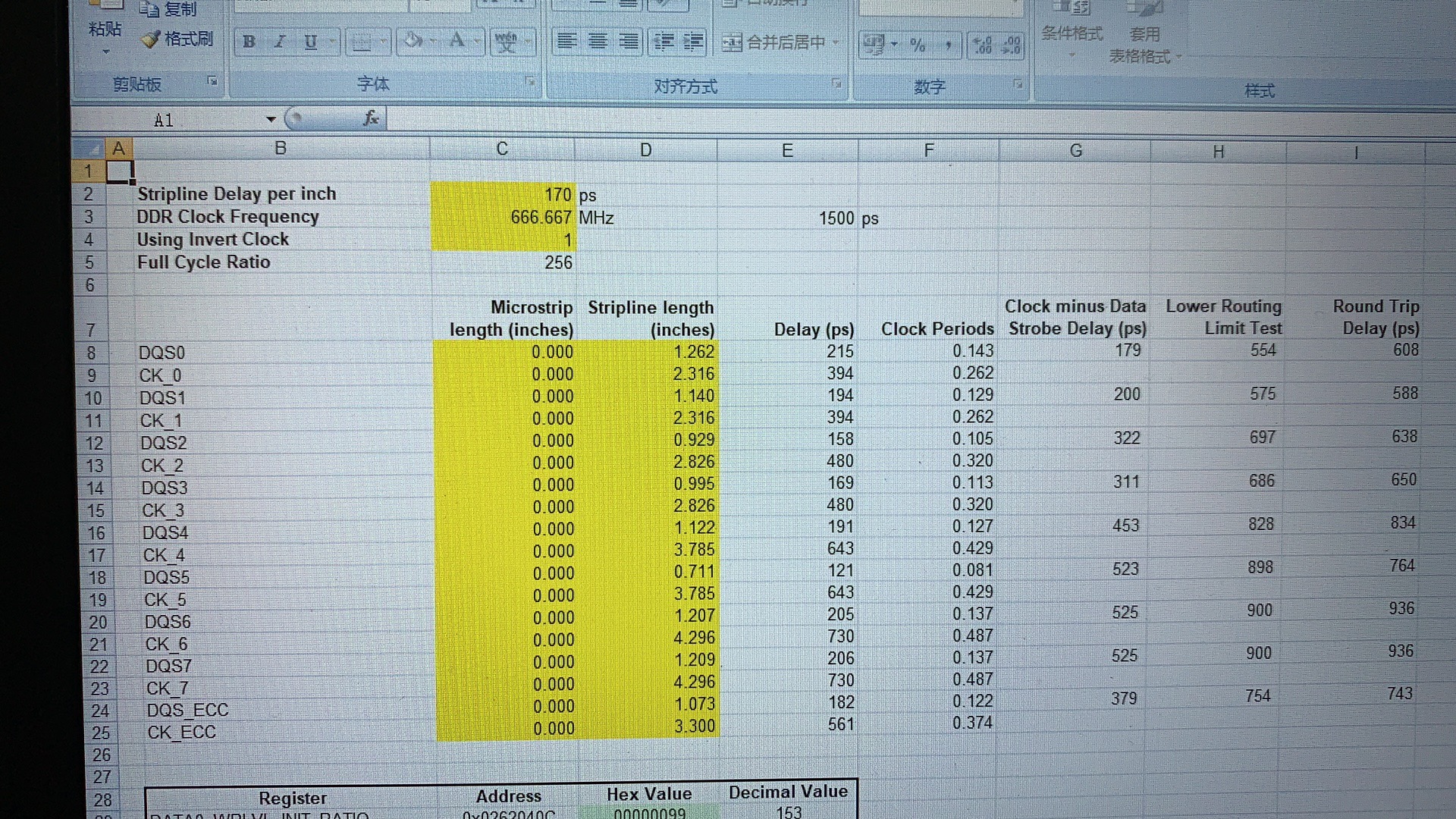Align text left in cell

[x=566, y=41]
